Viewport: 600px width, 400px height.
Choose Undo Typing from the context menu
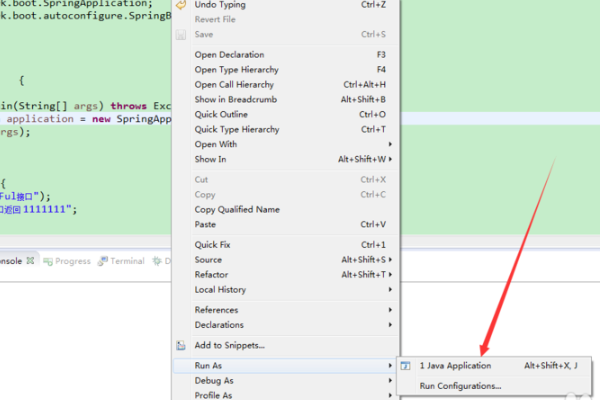(x=286, y=5)
